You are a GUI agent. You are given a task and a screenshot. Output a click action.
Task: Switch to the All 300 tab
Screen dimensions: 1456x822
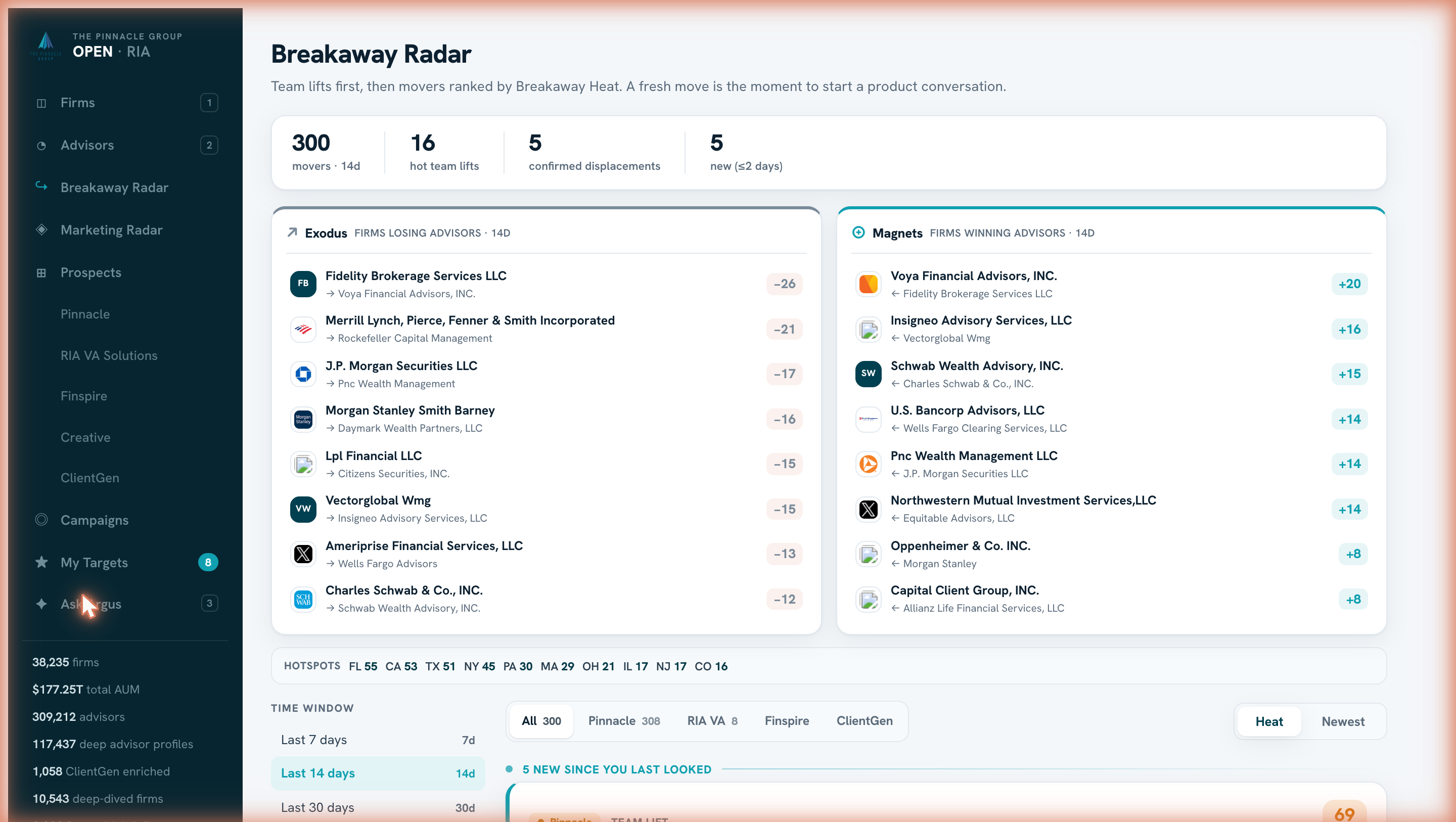[x=541, y=721]
